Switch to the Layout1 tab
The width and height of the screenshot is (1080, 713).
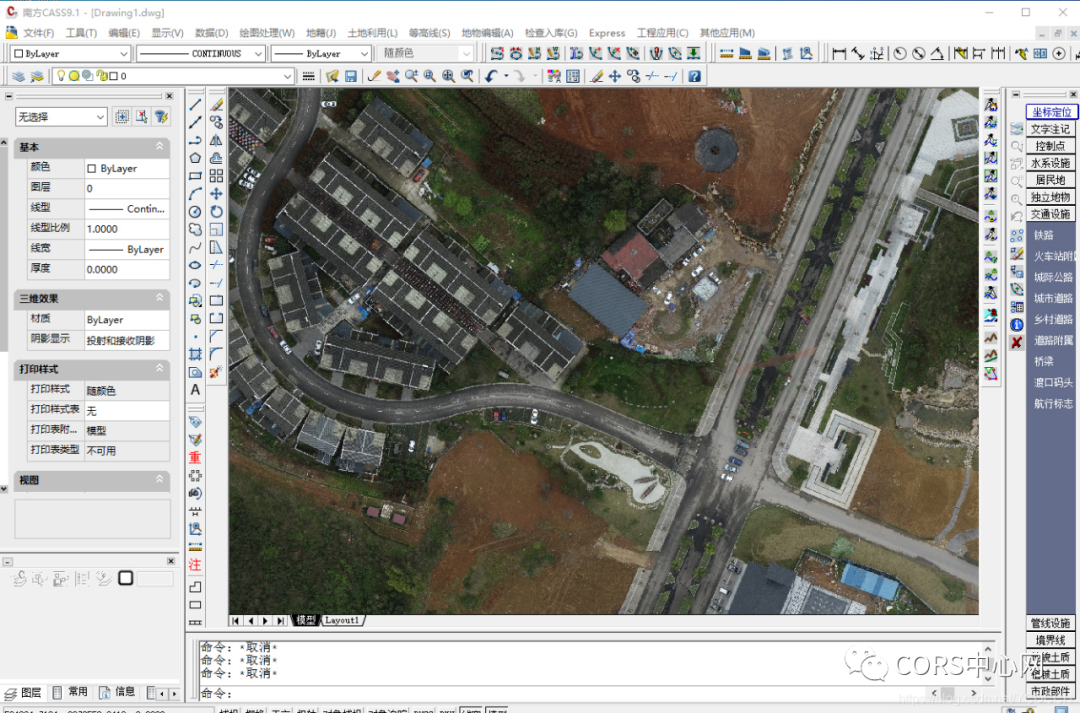[x=342, y=620]
